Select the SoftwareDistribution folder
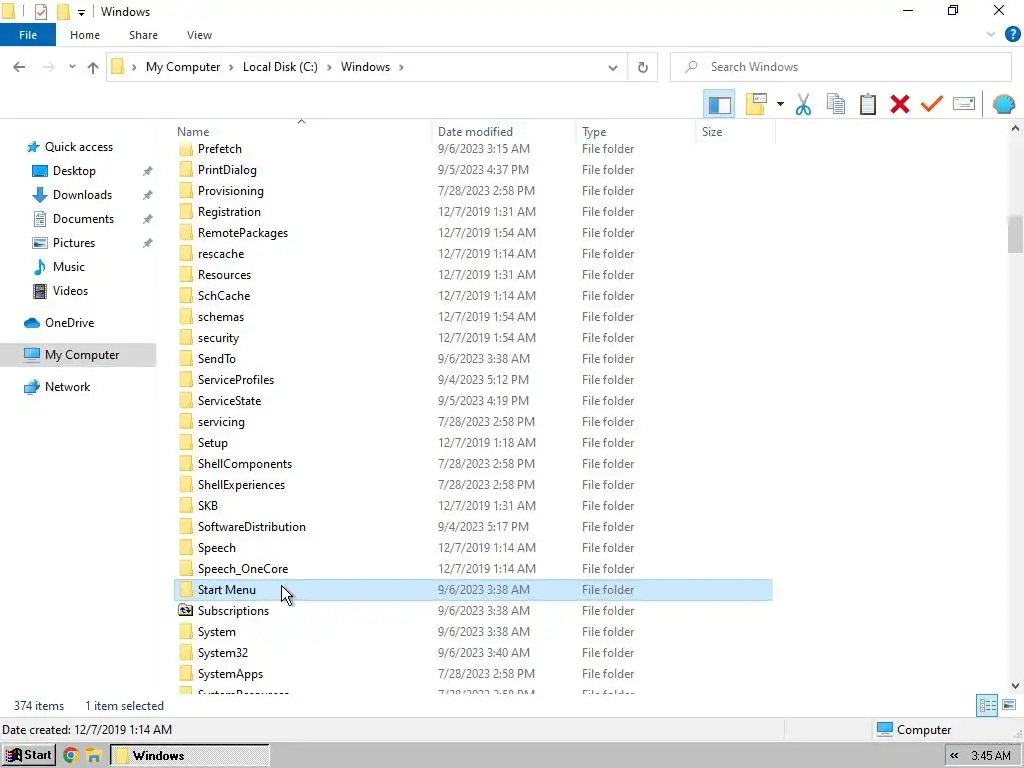1024x768 pixels. (x=251, y=527)
